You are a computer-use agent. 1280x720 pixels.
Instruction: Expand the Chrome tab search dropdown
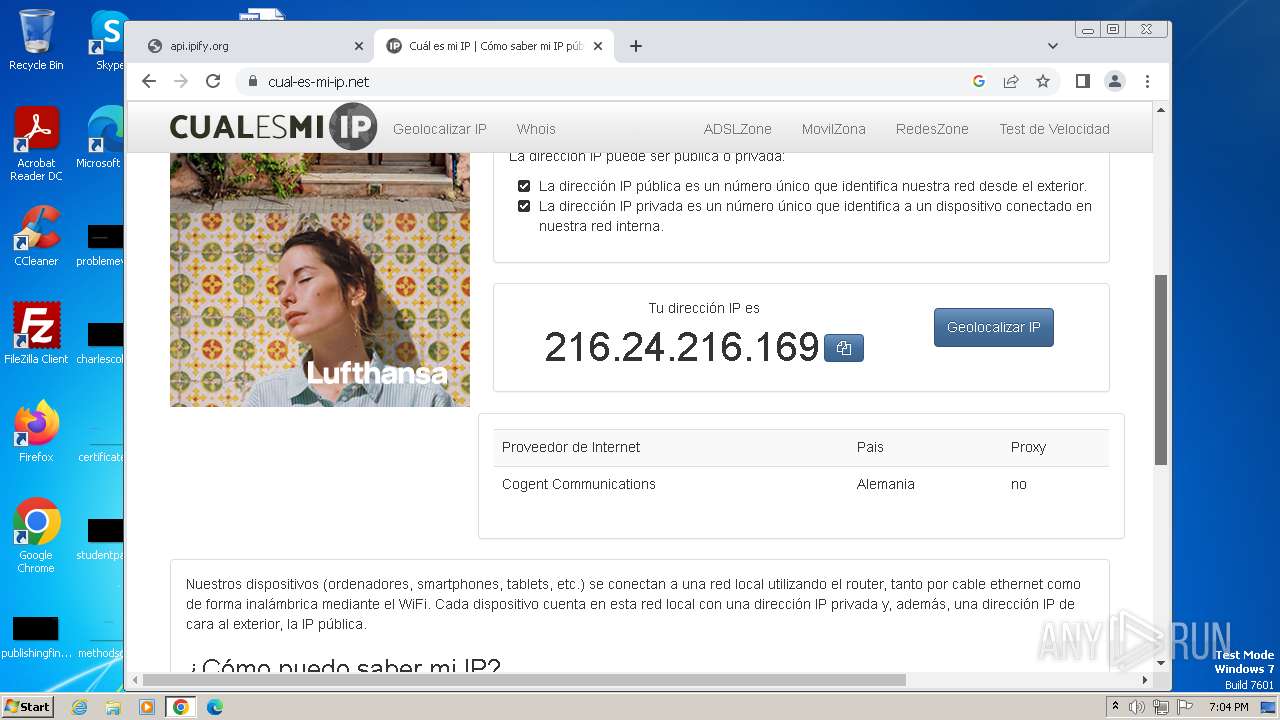(1053, 46)
